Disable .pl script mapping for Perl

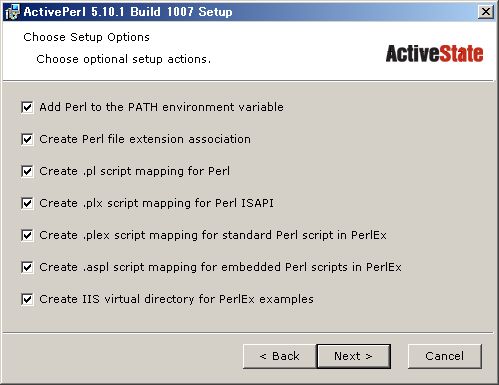[27, 171]
